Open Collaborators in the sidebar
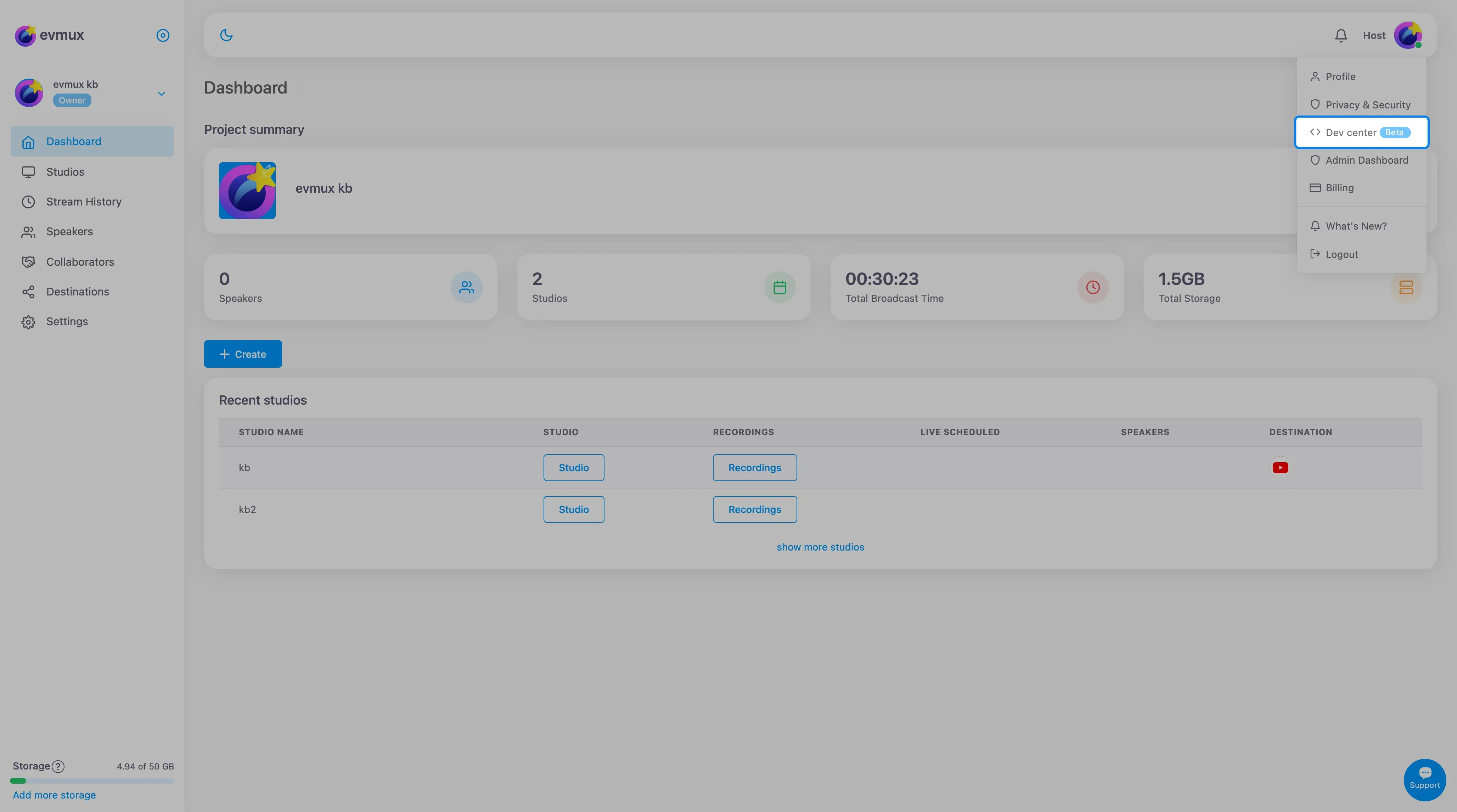The image size is (1457, 812). 92,262
